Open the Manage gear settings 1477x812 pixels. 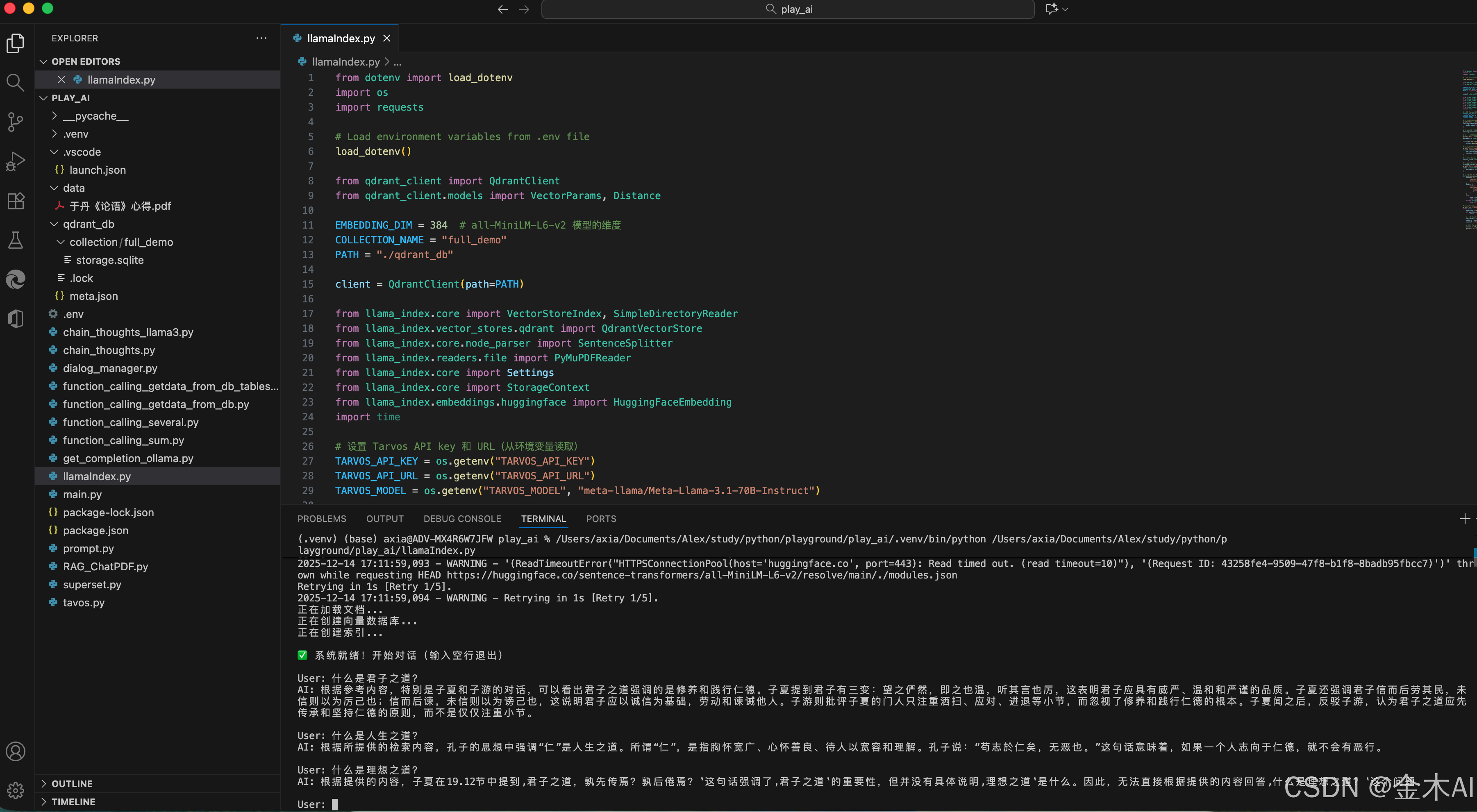pos(16,790)
